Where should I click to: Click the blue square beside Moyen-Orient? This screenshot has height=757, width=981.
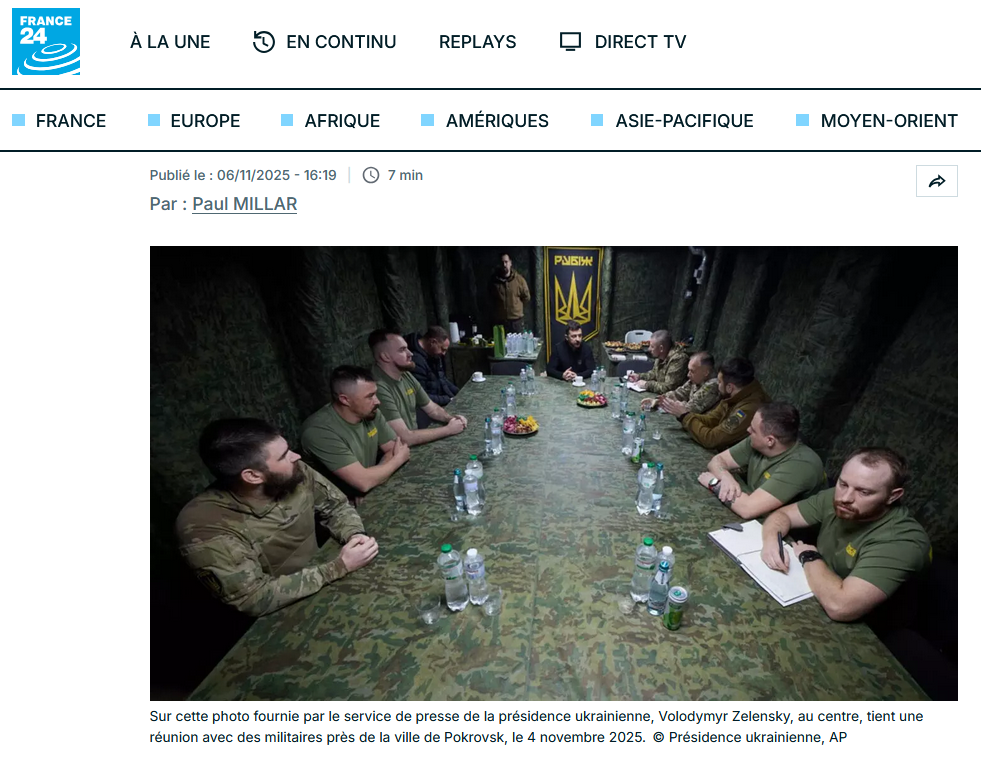[802, 120]
